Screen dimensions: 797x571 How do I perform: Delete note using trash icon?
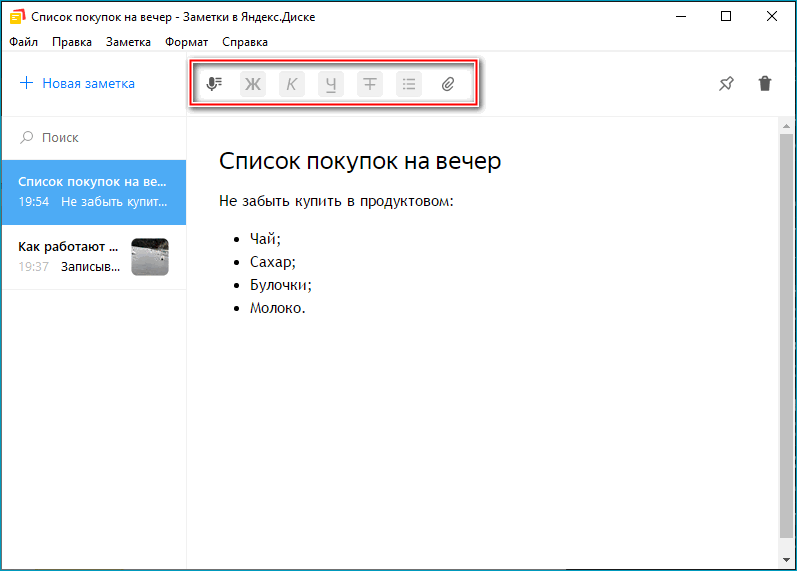pyautogui.click(x=765, y=83)
